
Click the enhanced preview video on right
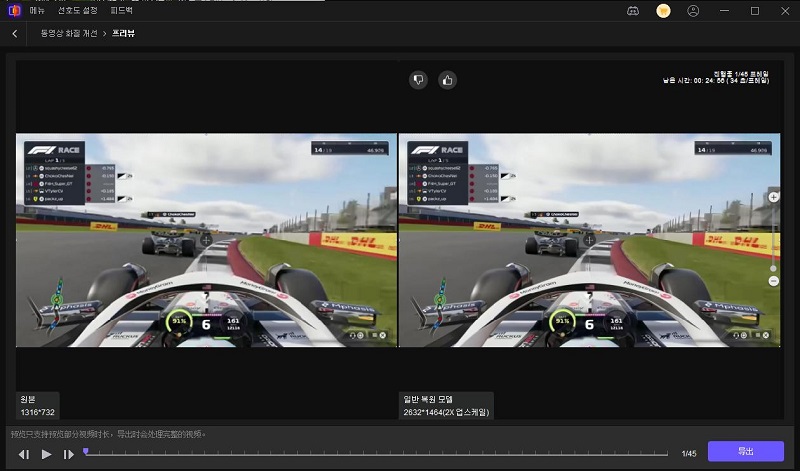(590, 240)
